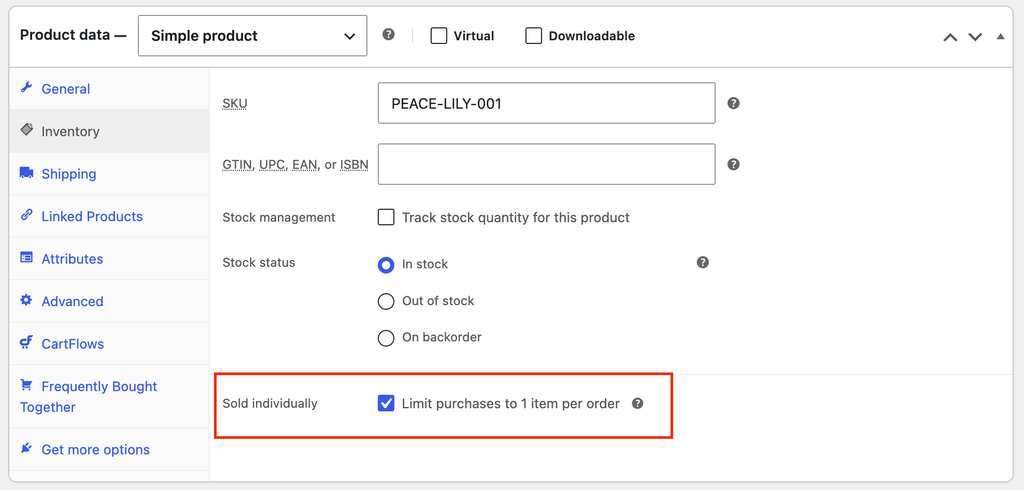
Task: Enable the Virtual checkbox
Action: pos(438,36)
